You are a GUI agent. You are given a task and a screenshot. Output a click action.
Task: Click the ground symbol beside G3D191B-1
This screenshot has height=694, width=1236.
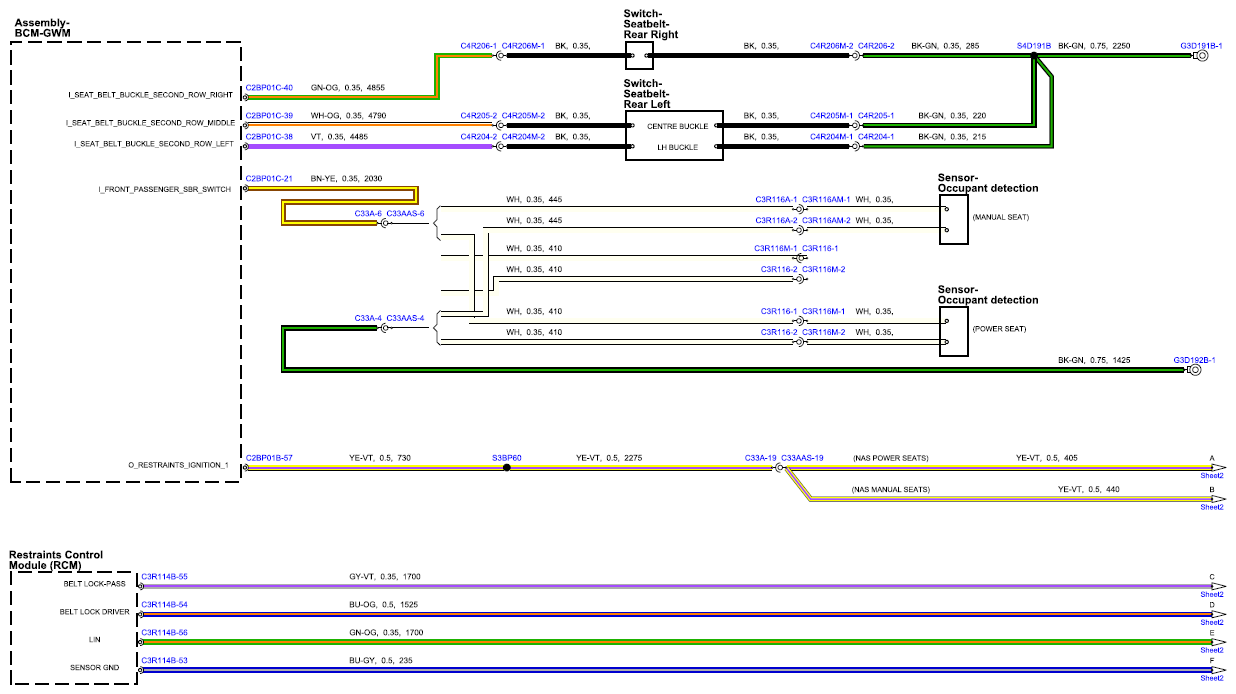coord(1202,56)
